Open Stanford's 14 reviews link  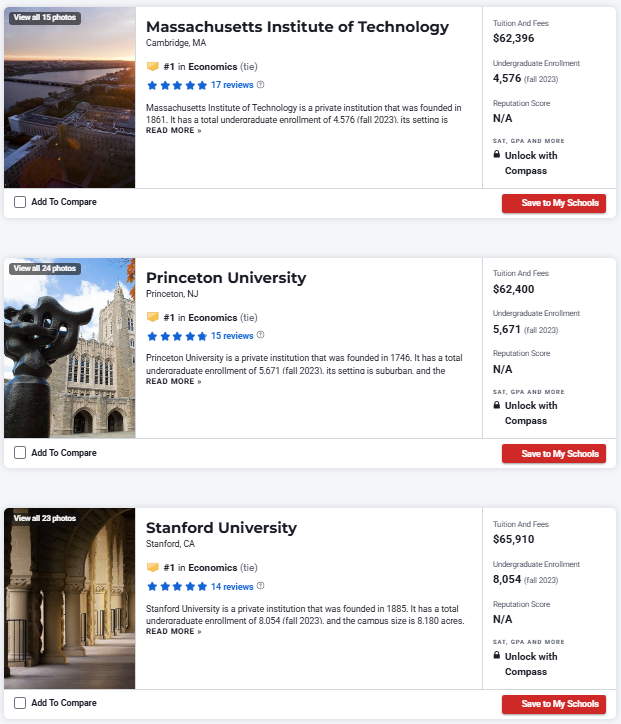(x=232, y=586)
